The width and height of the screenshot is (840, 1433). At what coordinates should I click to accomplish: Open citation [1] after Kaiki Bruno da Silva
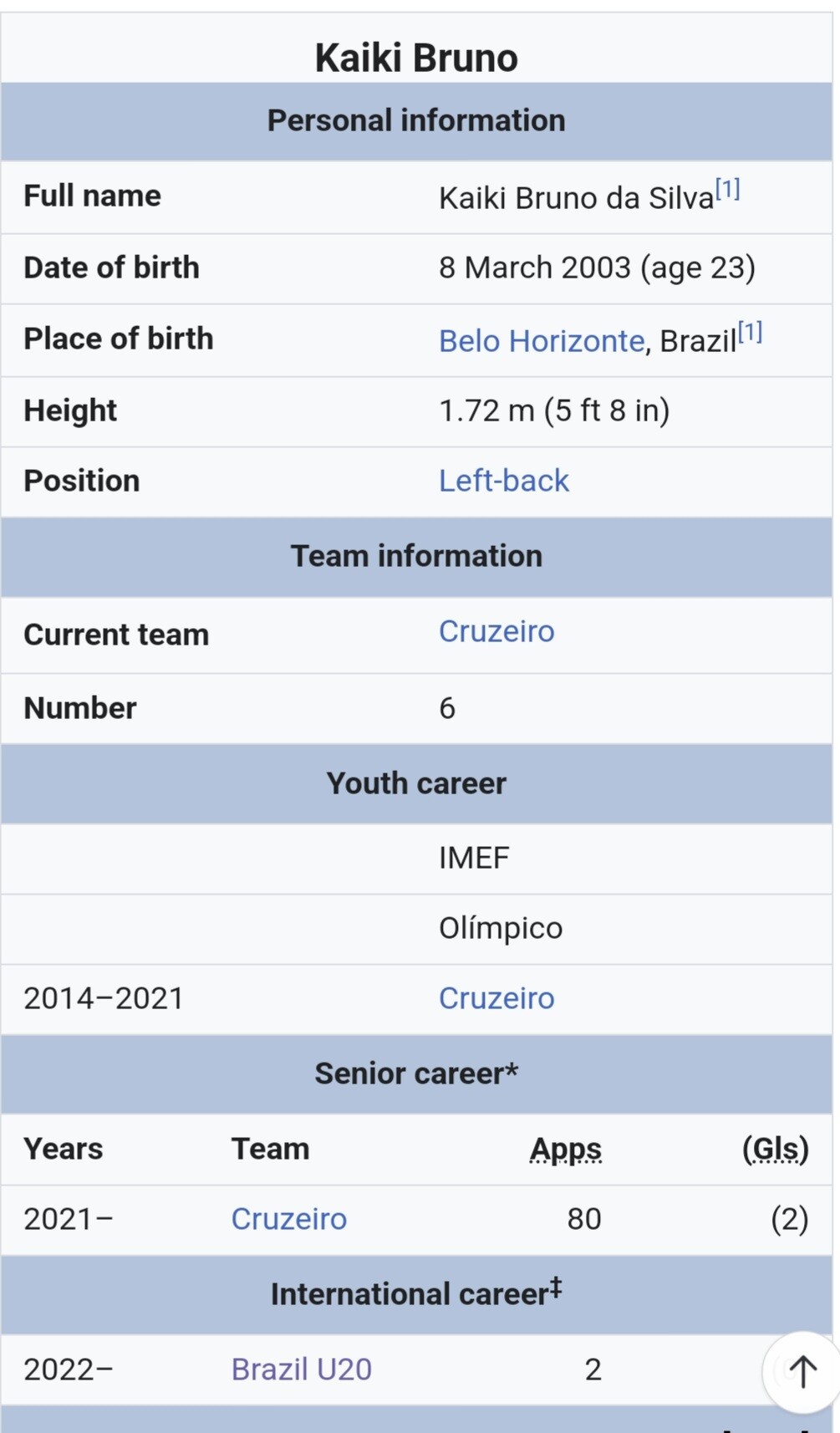728,190
